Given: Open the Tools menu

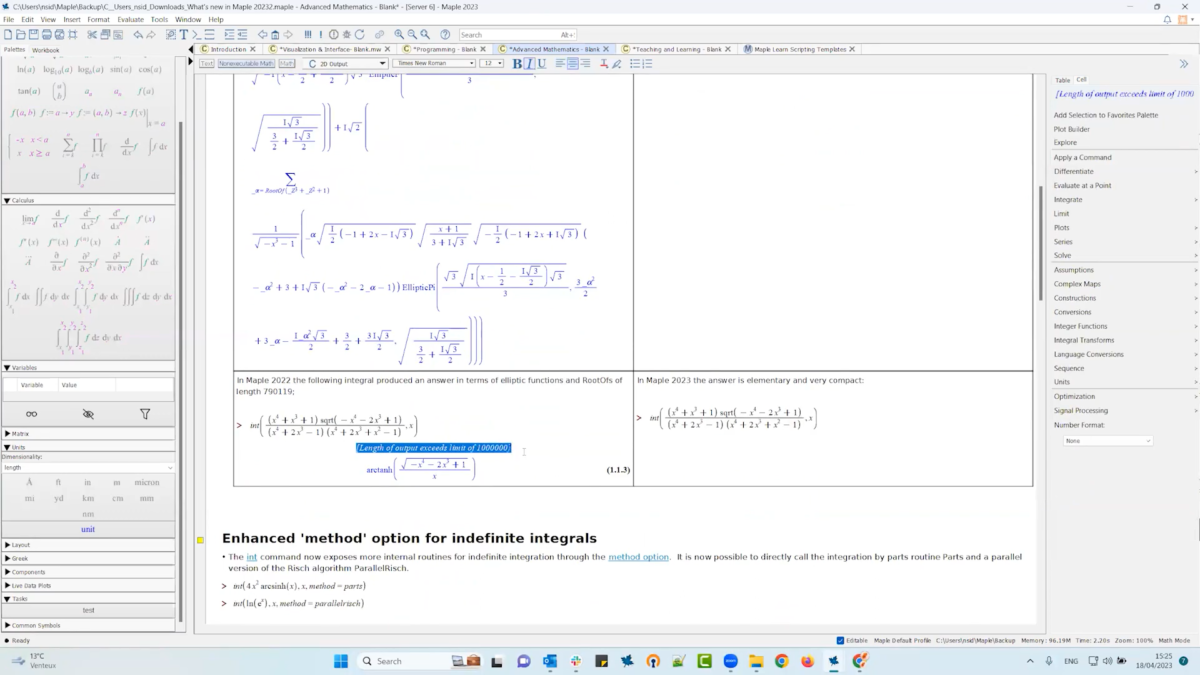Looking at the screenshot, I should pos(159,19).
